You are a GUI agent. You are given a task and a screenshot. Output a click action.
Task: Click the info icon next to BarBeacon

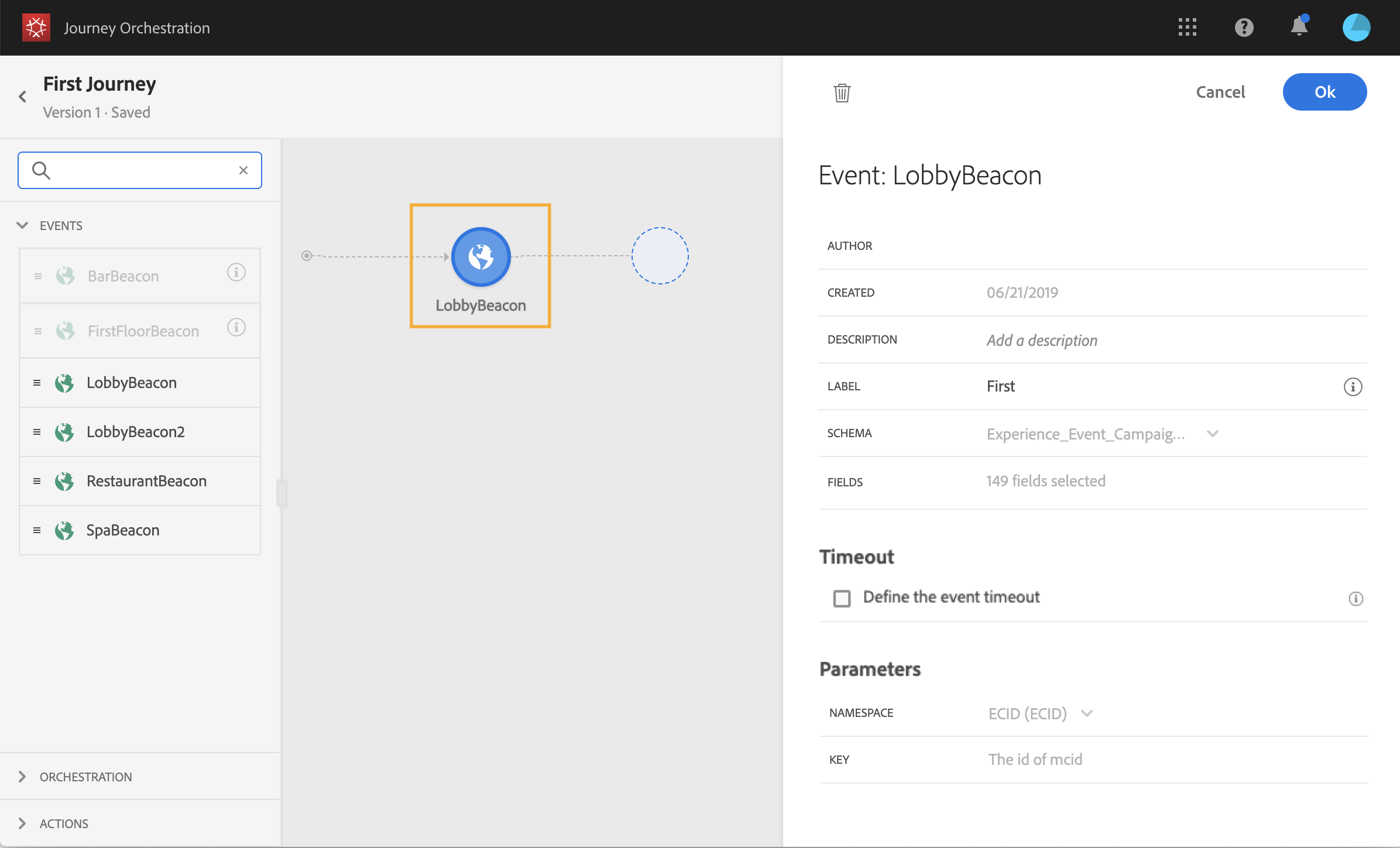(x=236, y=272)
